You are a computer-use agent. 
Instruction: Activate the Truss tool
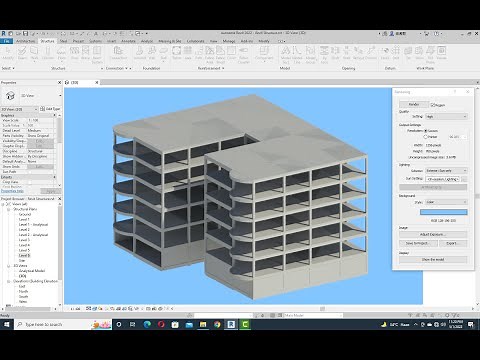[74, 53]
